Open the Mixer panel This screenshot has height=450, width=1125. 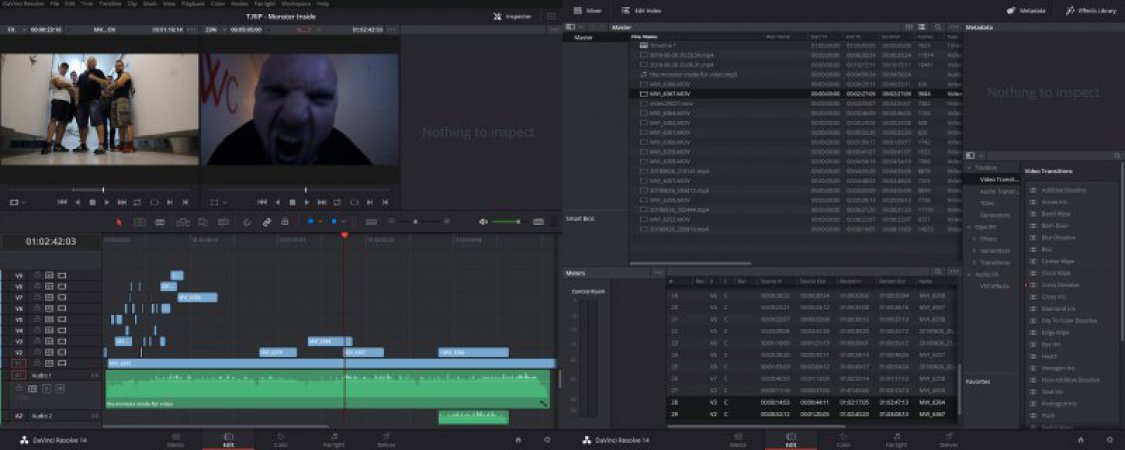pos(588,11)
